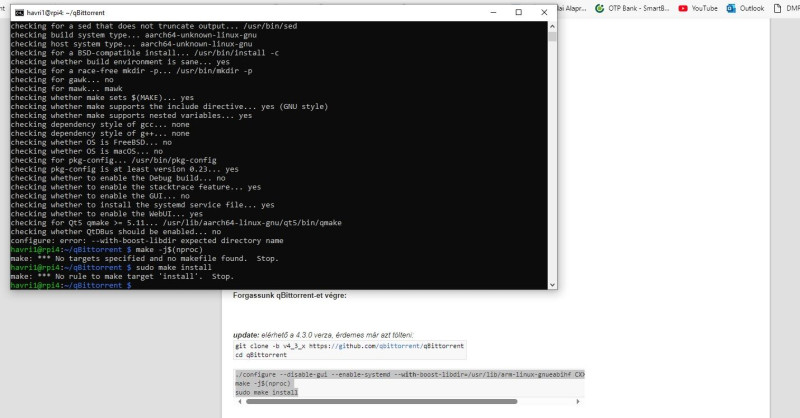This screenshot has width=800, height=418.
Task: Open the Outlook bookmark
Action: point(745,8)
